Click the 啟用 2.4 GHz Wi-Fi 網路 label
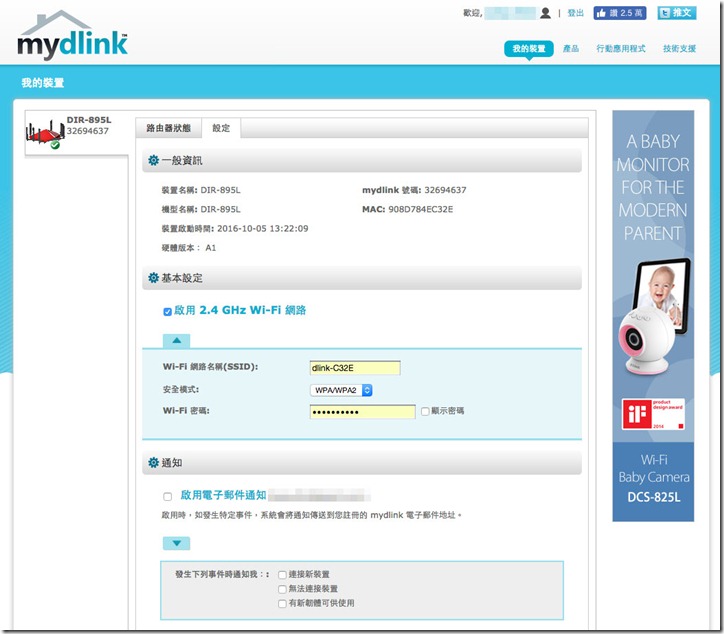Image resolution: width=724 pixels, height=634 pixels. (240, 310)
